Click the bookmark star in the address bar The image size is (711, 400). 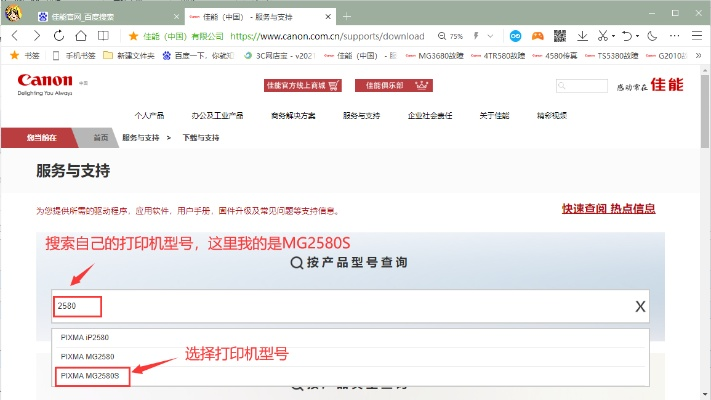(x=133, y=36)
